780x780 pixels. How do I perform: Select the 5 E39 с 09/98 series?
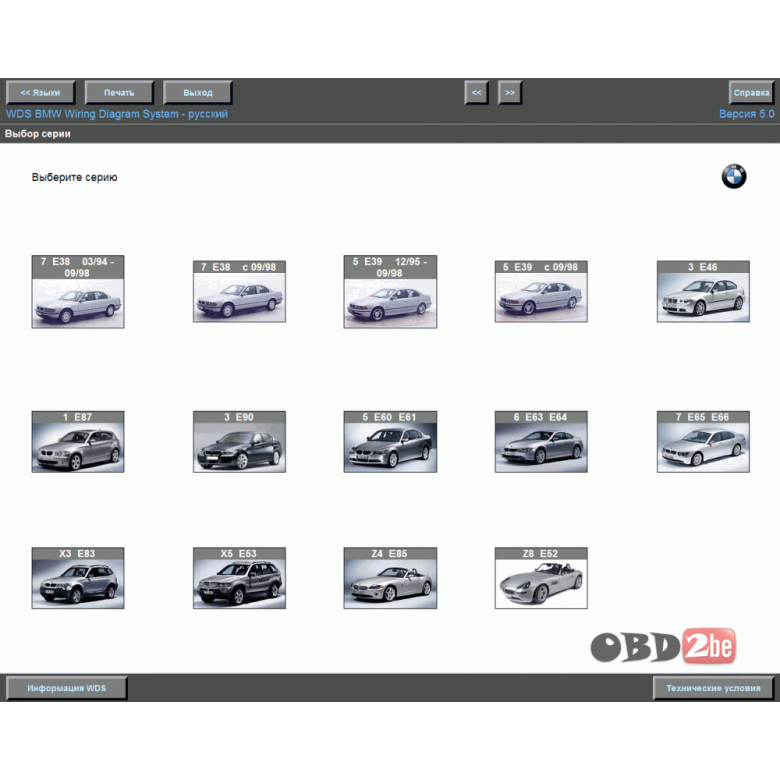[x=541, y=292]
